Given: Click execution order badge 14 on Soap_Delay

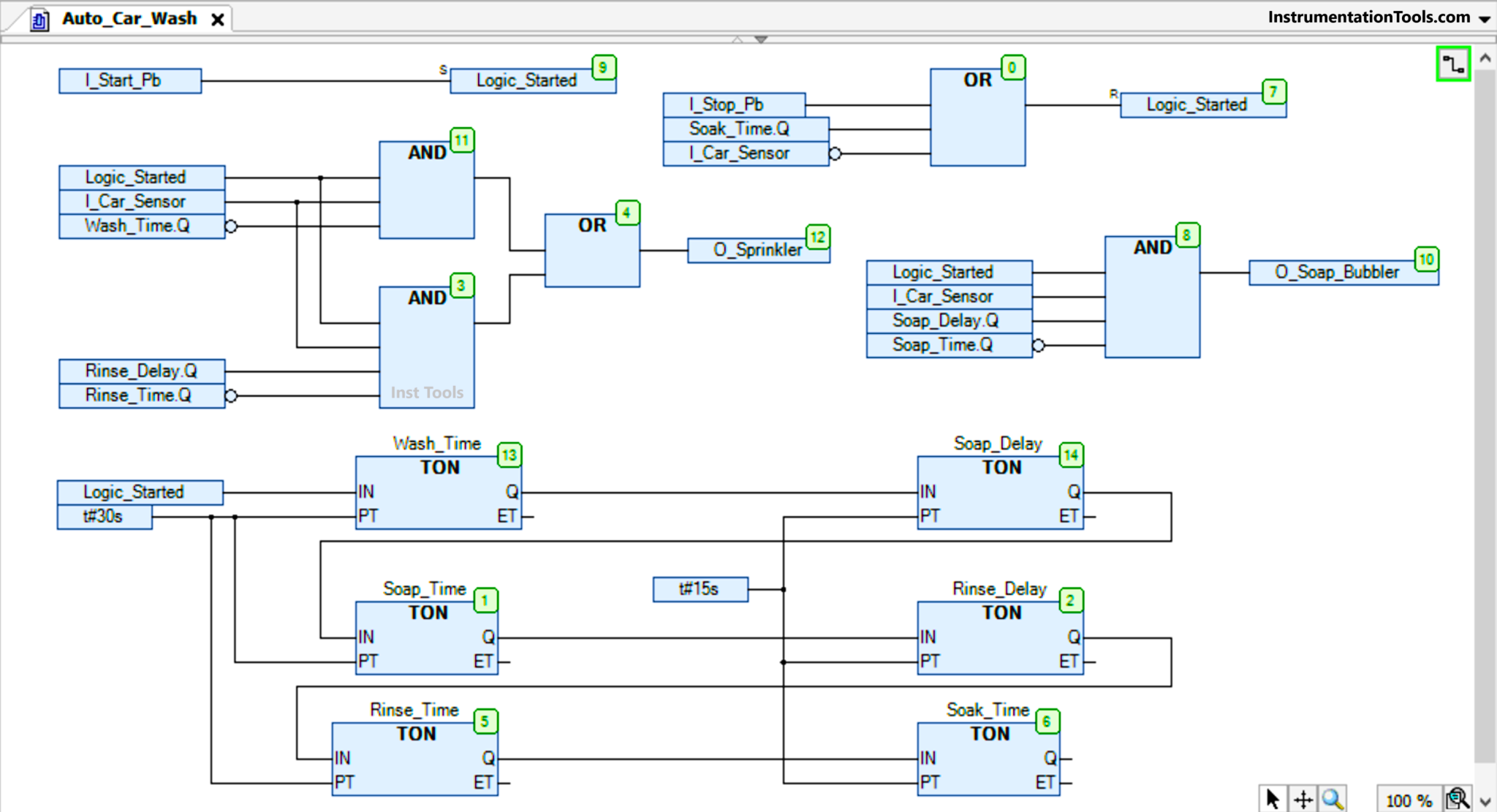Looking at the screenshot, I should point(1072,455).
